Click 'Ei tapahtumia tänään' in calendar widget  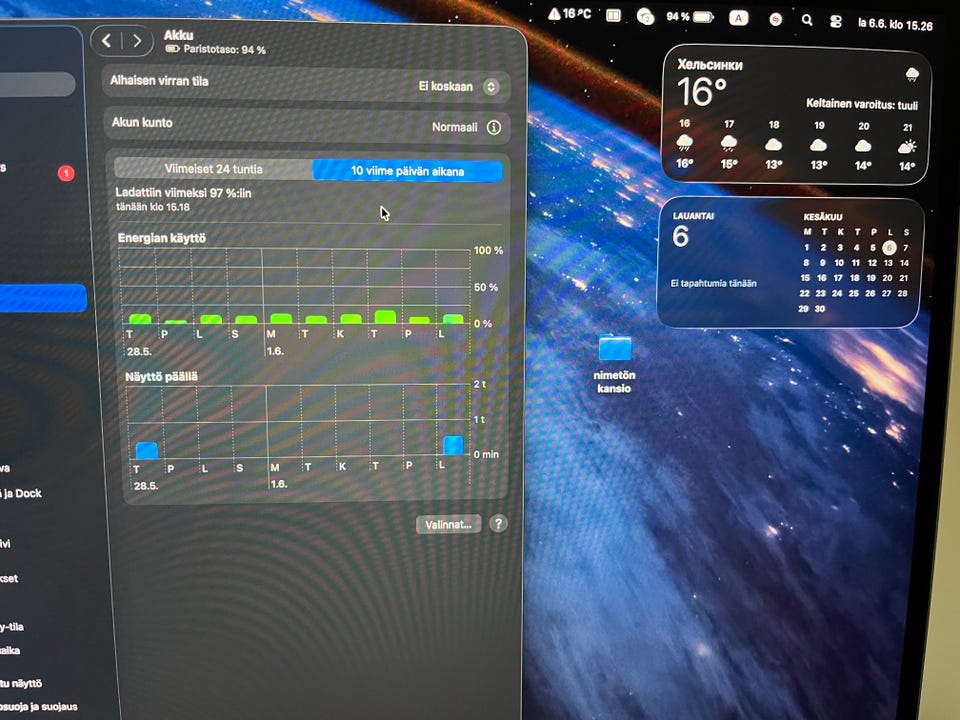[713, 283]
